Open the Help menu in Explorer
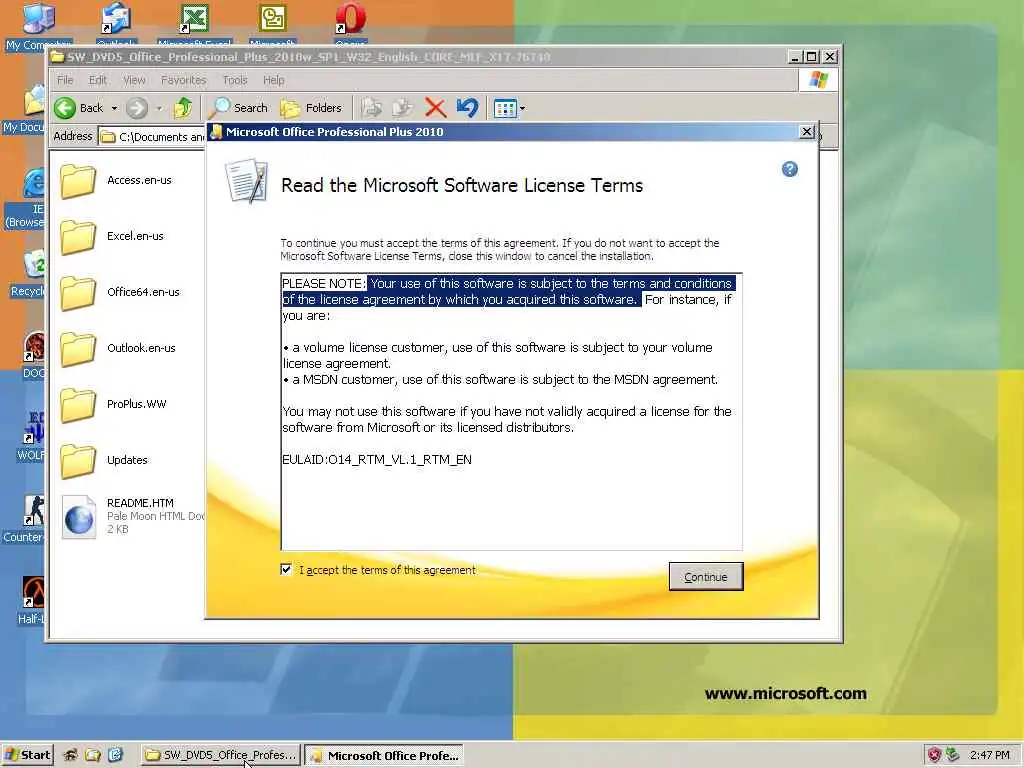The image size is (1024, 768). (274, 80)
